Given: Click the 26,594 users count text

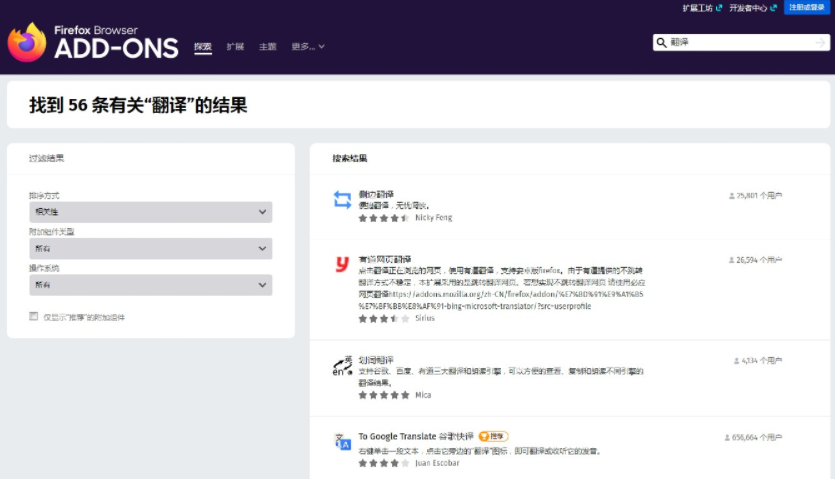Looking at the screenshot, I should [759, 260].
